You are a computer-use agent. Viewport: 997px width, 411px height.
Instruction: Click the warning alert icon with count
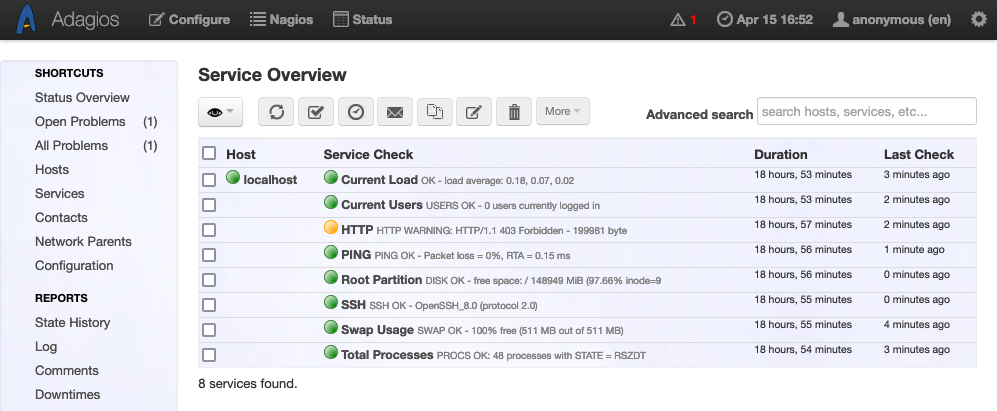click(x=684, y=19)
